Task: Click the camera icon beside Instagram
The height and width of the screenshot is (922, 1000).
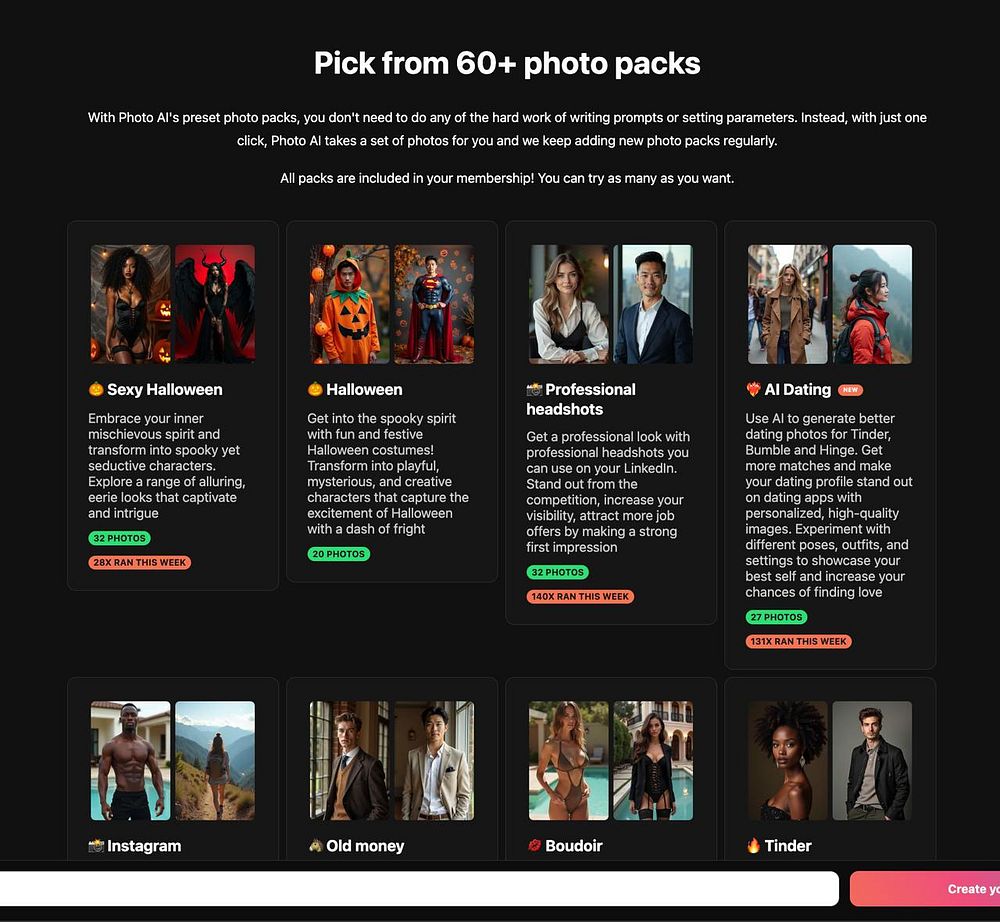Action: coord(96,846)
